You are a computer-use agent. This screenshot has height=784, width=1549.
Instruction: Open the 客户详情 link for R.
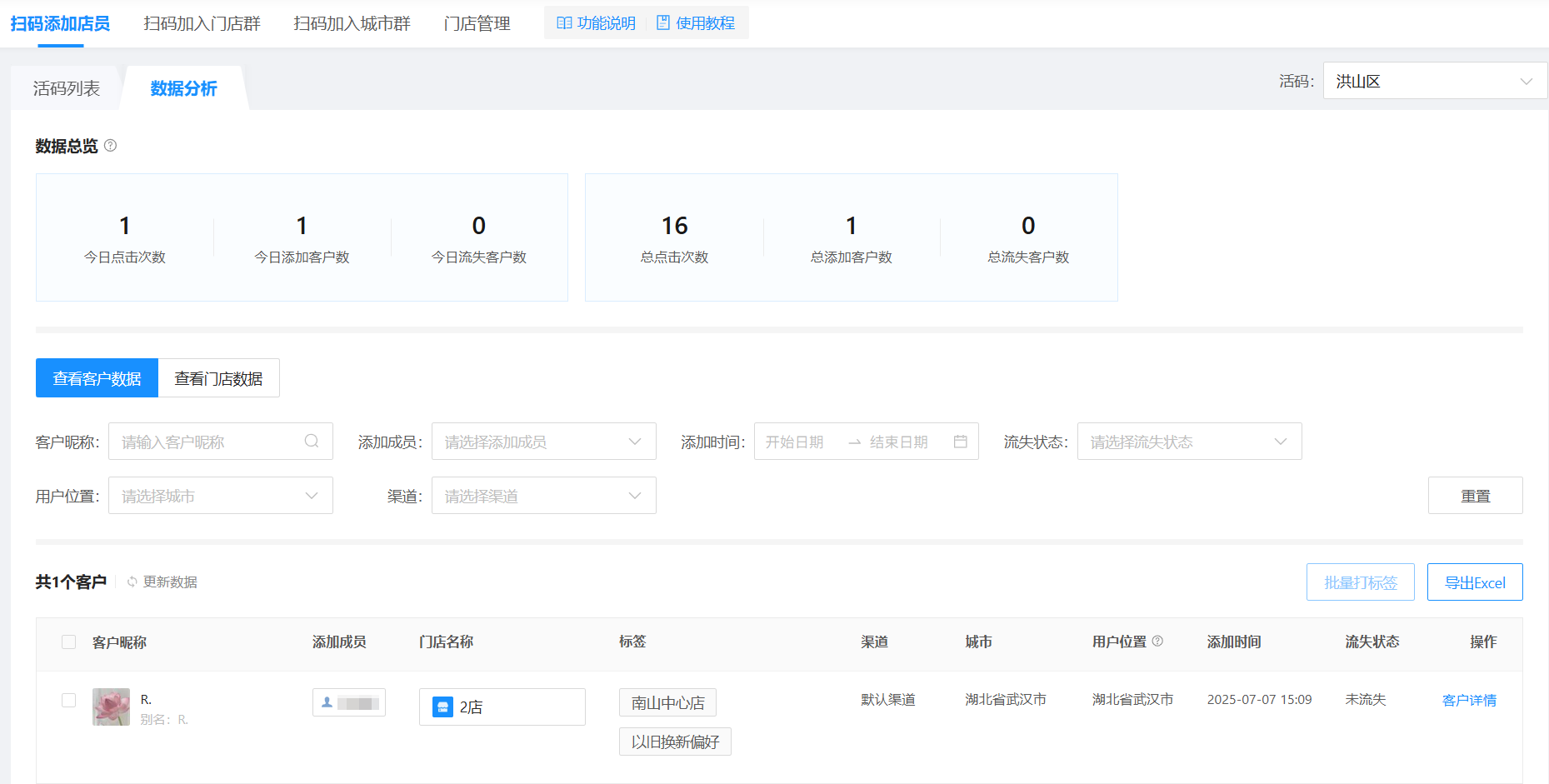coord(1468,701)
